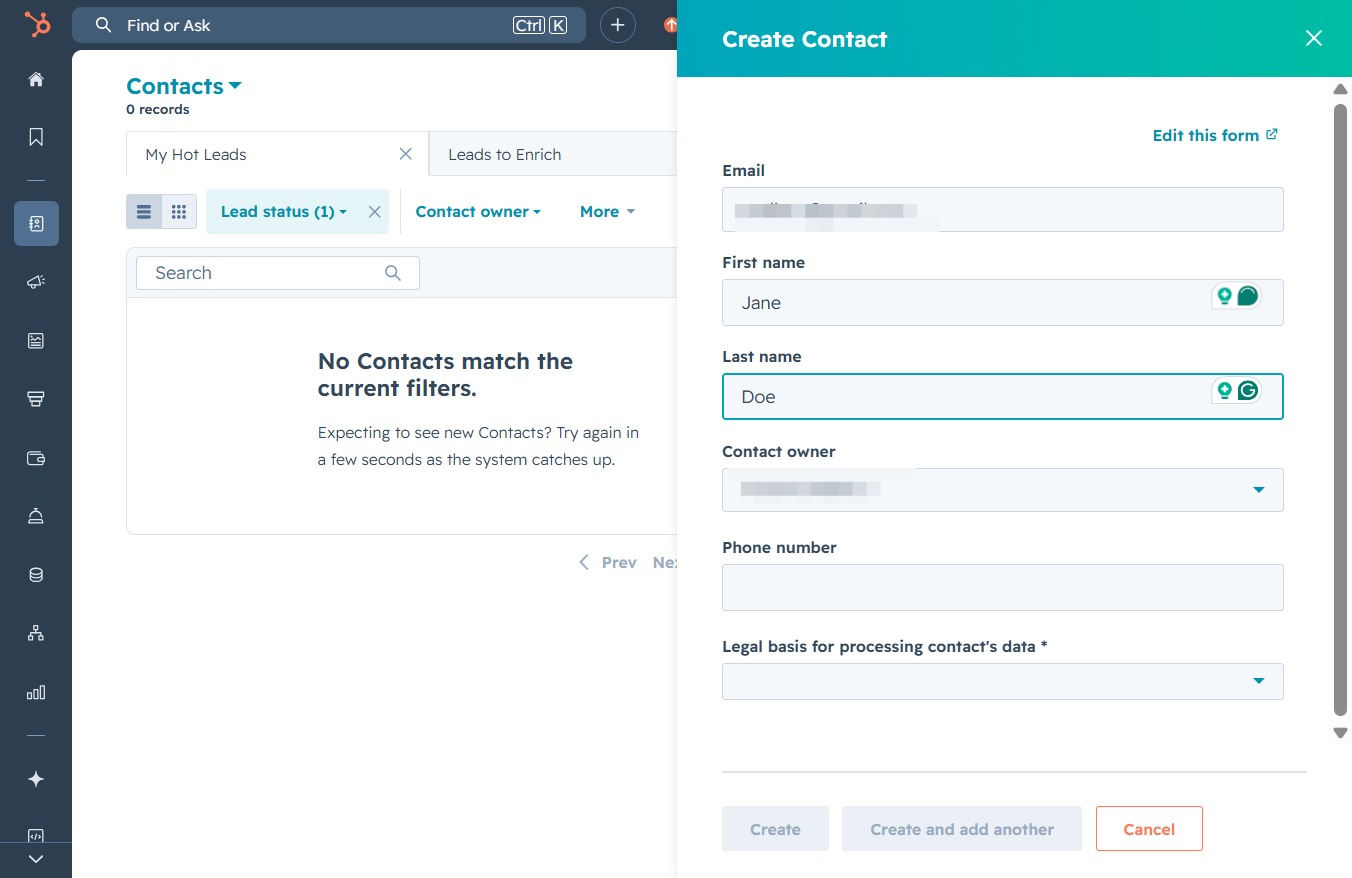Open Automation workflow sidebar icon
This screenshot has width=1352, height=878.
point(36,633)
